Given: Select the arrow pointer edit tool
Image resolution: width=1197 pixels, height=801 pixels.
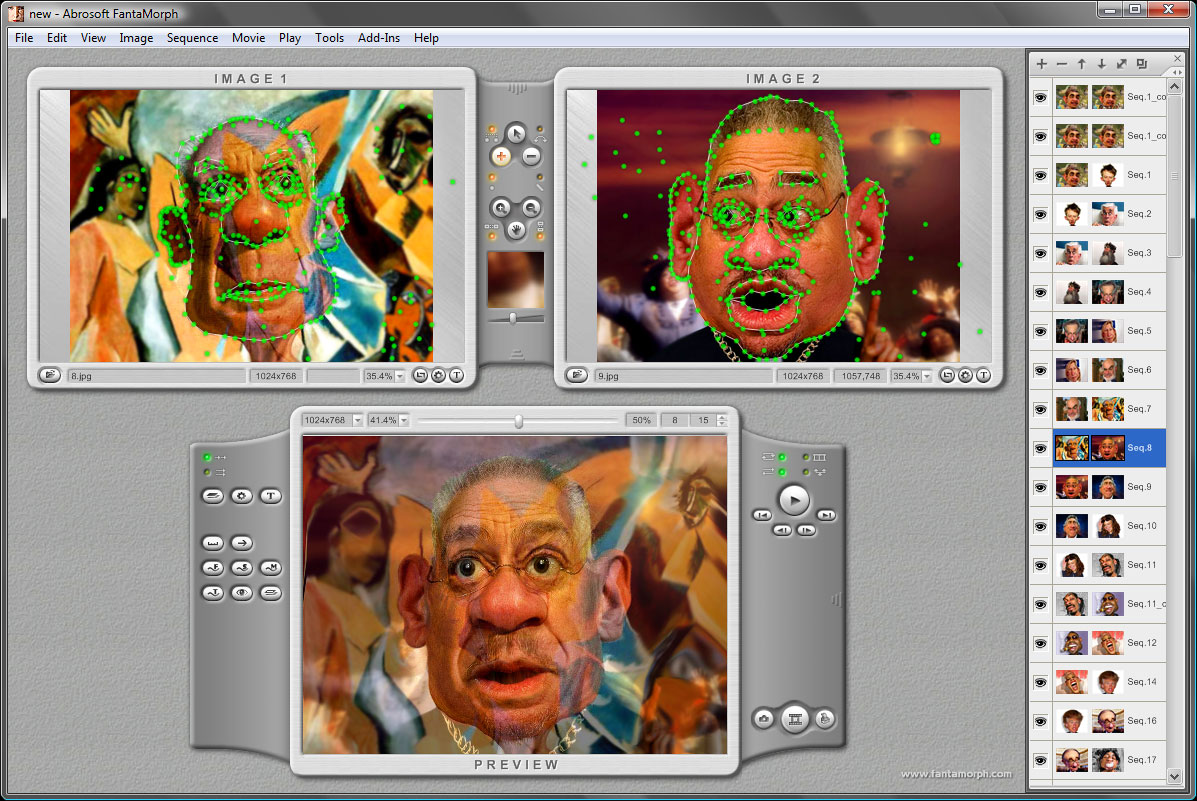Looking at the screenshot, I should [x=516, y=134].
